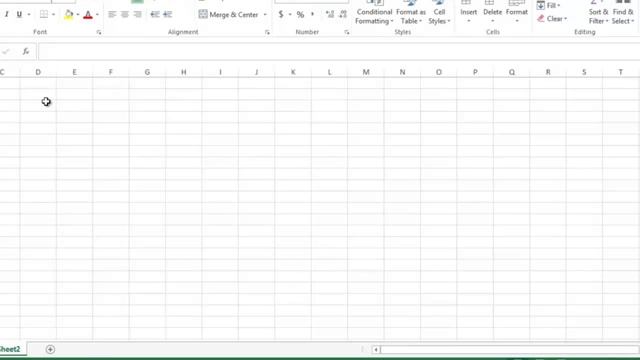
Task: Apply cell borders icon
Action: [x=44, y=15]
